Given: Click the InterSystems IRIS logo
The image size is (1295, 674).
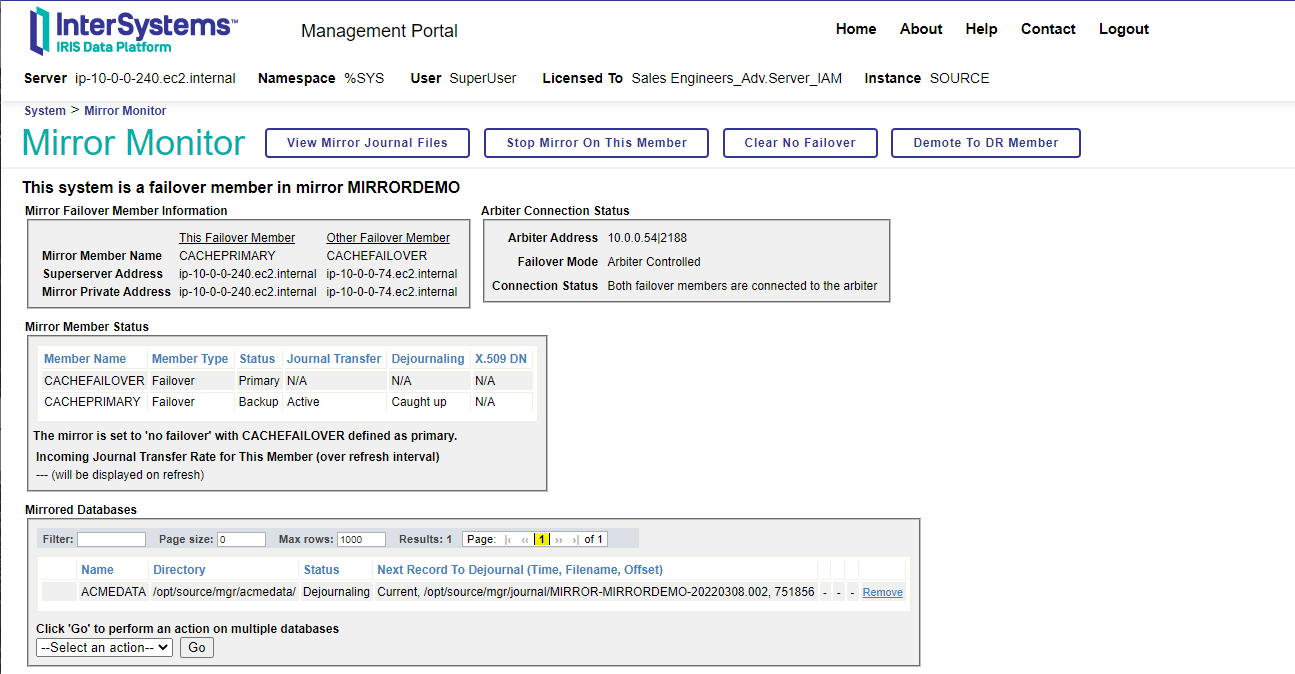Looking at the screenshot, I should coord(133,31).
